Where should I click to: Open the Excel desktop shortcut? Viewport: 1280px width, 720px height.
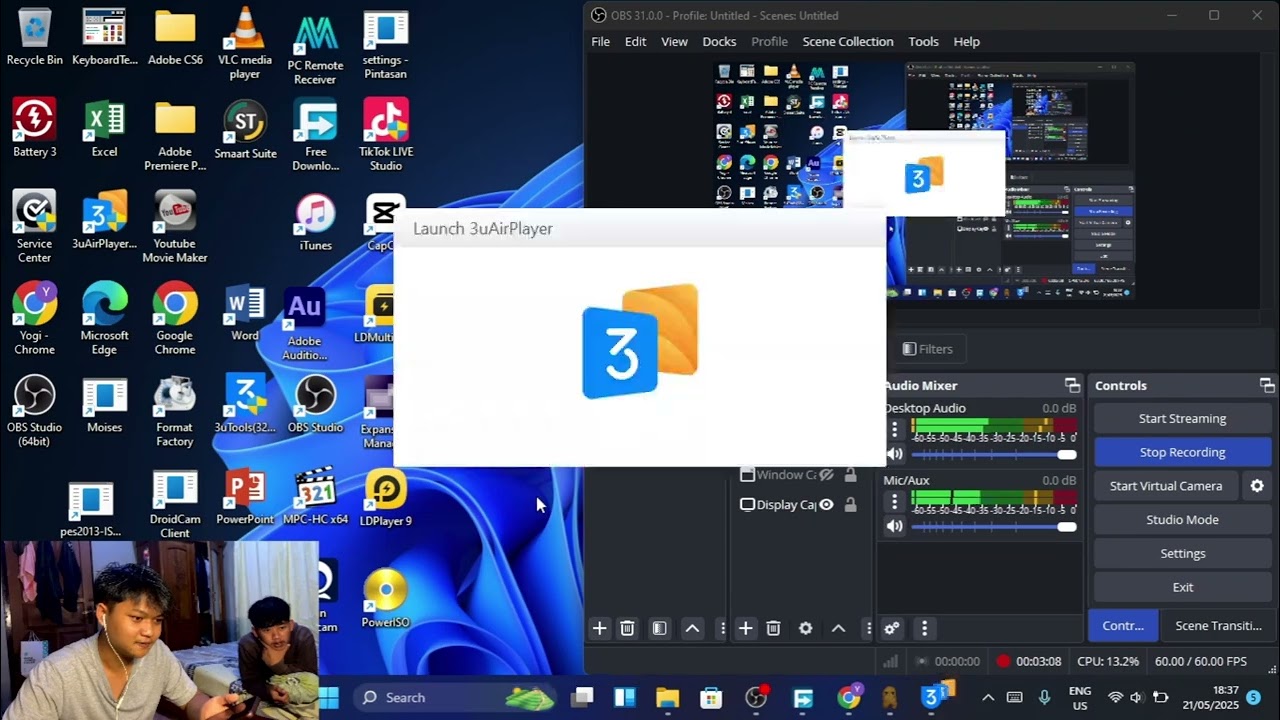(x=104, y=129)
